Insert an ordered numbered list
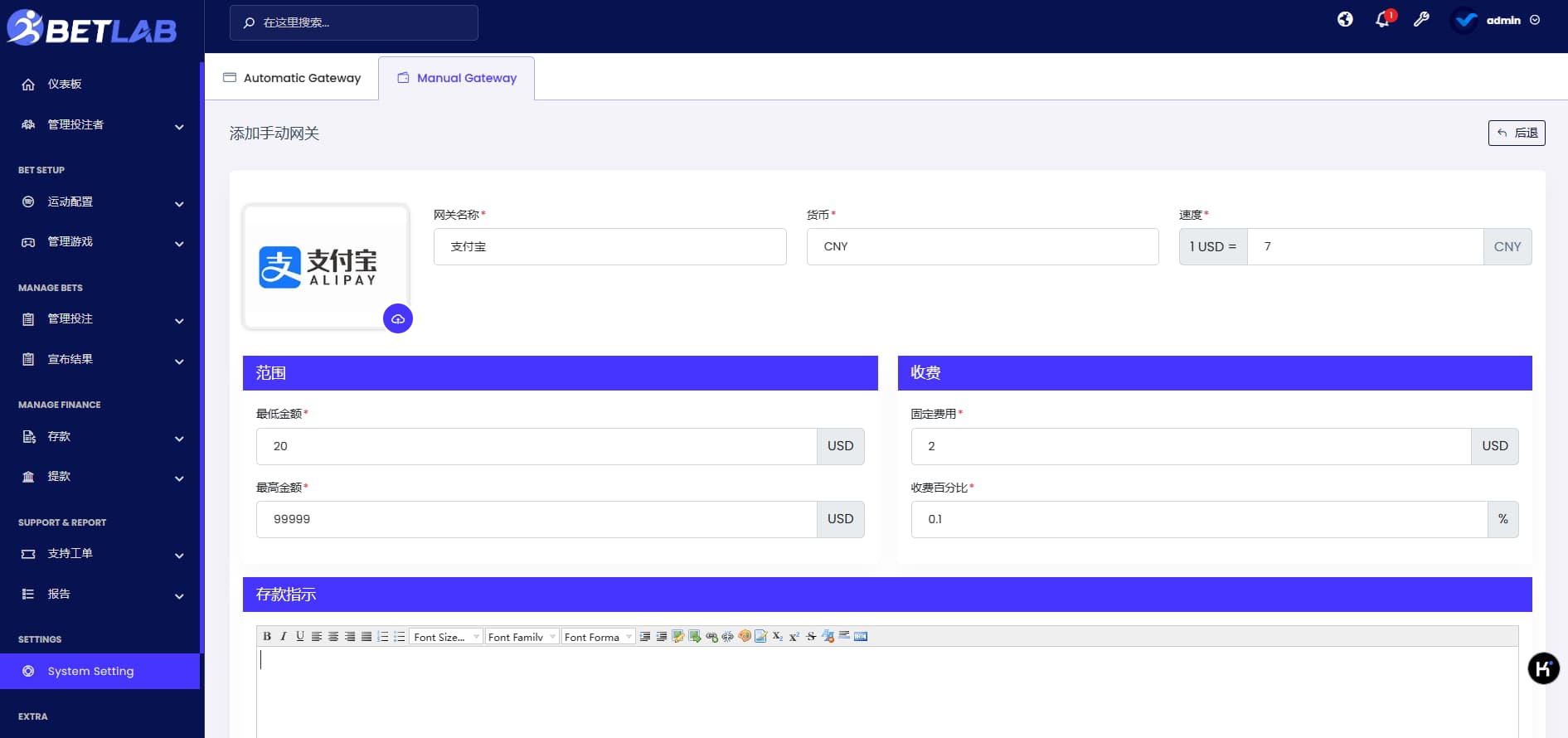Viewport: 1568px width, 738px height. [383, 637]
